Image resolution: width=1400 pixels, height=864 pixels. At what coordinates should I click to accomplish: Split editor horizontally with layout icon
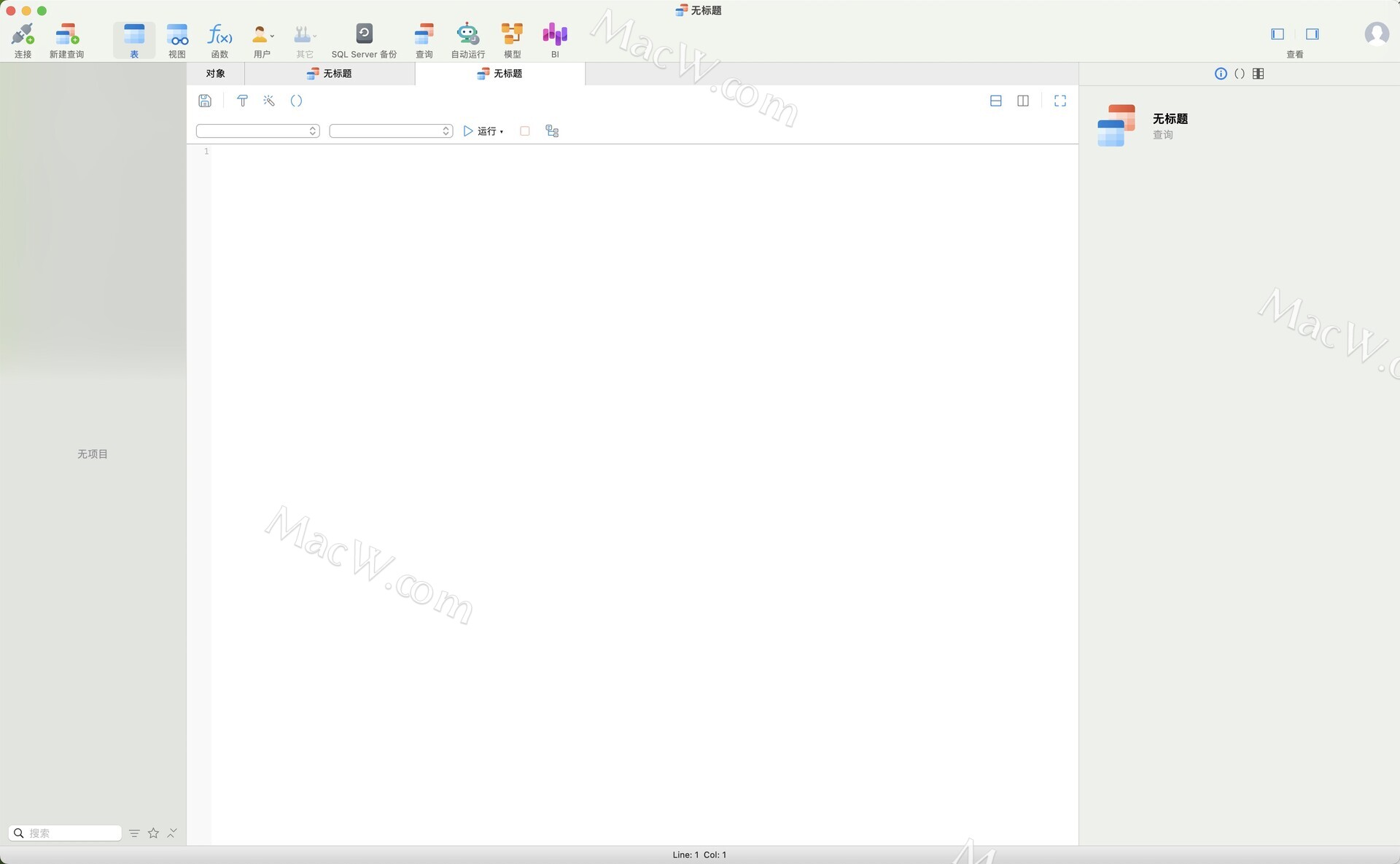(996, 101)
